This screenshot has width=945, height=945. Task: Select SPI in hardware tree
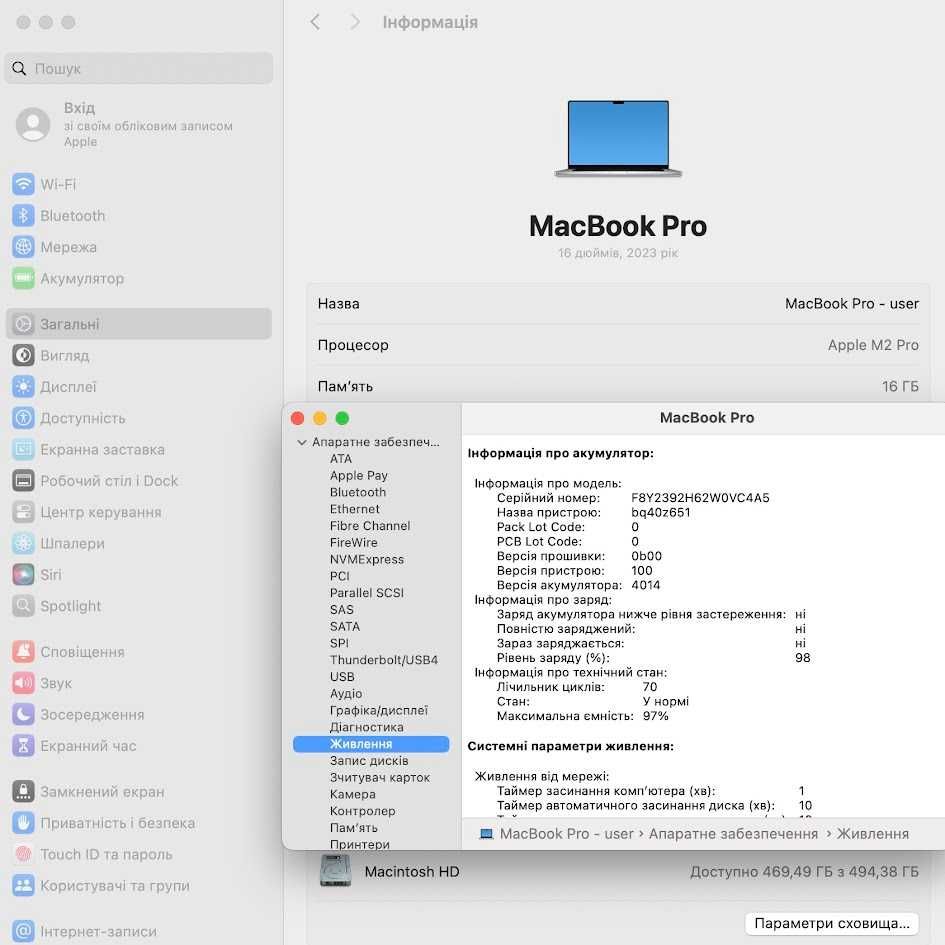point(339,643)
